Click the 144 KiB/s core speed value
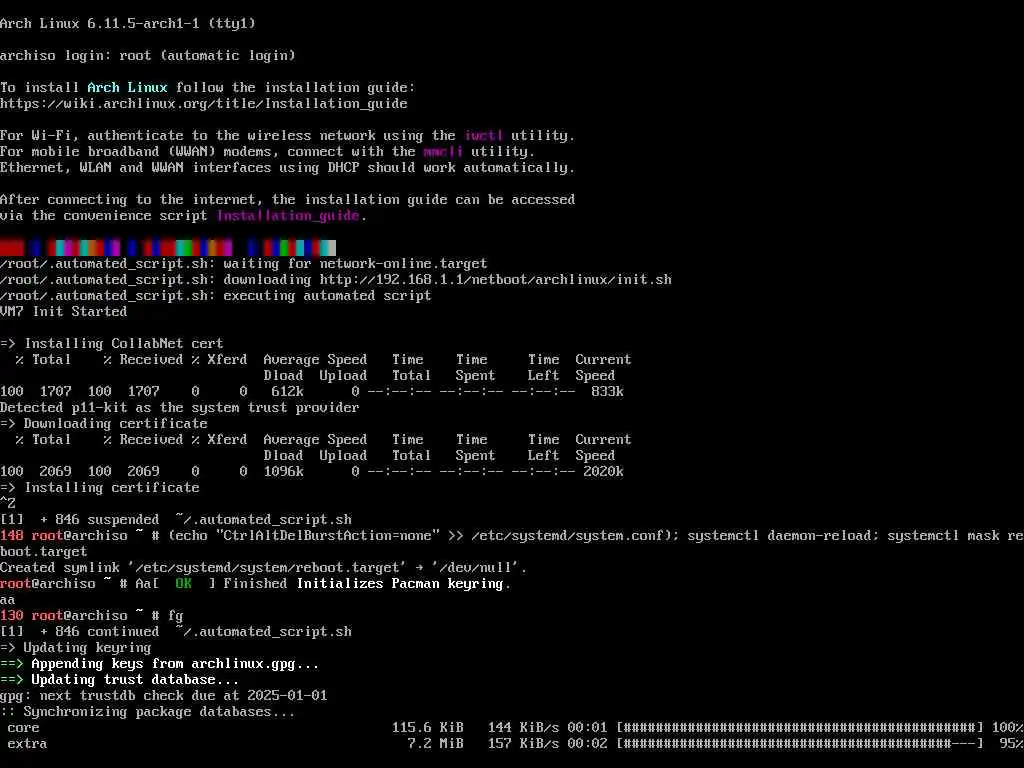The height and width of the screenshot is (768, 1024). click(x=524, y=728)
